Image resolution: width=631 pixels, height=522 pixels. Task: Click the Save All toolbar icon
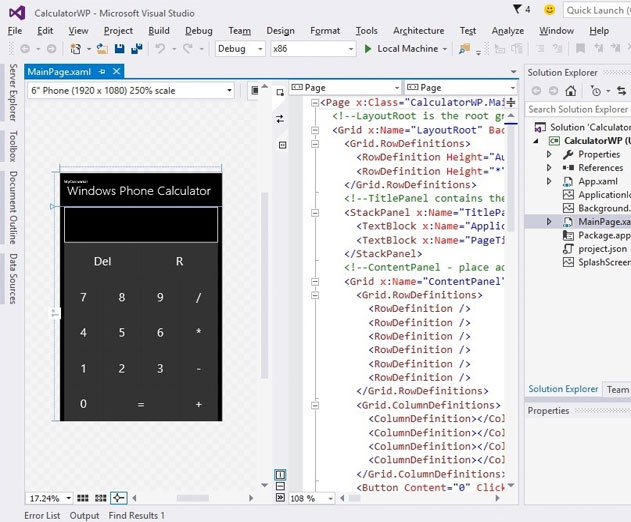(137, 49)
